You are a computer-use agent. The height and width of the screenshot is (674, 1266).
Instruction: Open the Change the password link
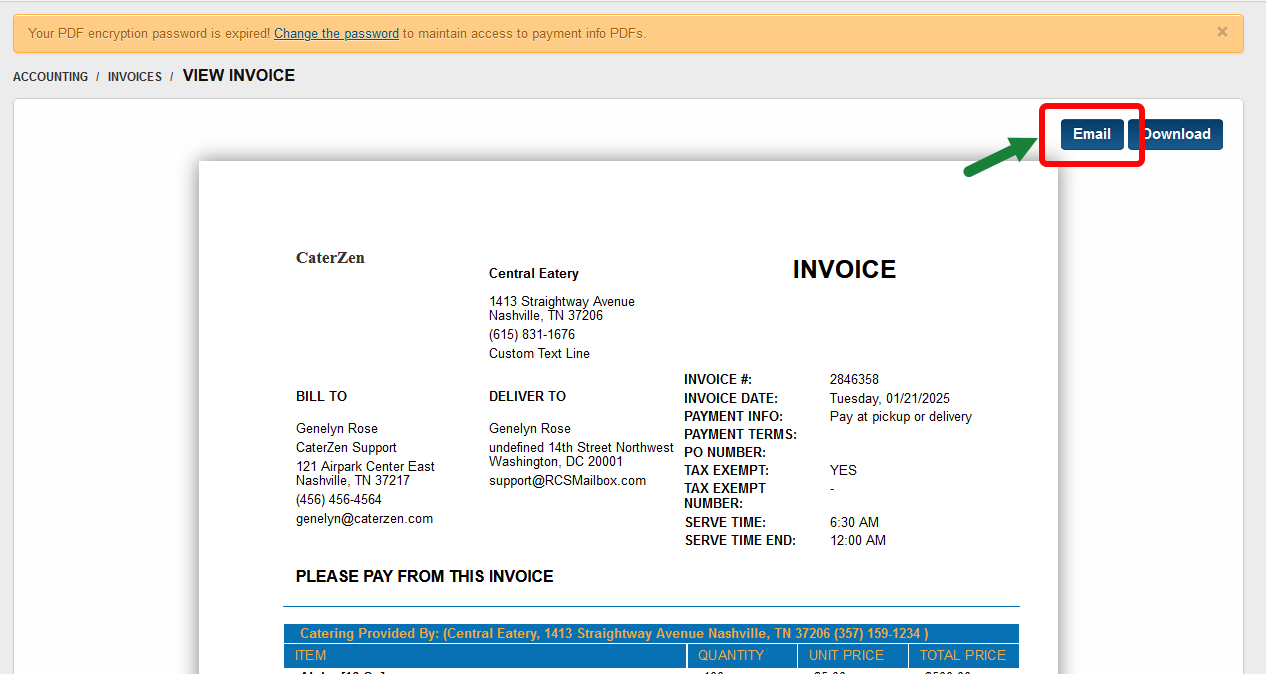tap(336, 33)
